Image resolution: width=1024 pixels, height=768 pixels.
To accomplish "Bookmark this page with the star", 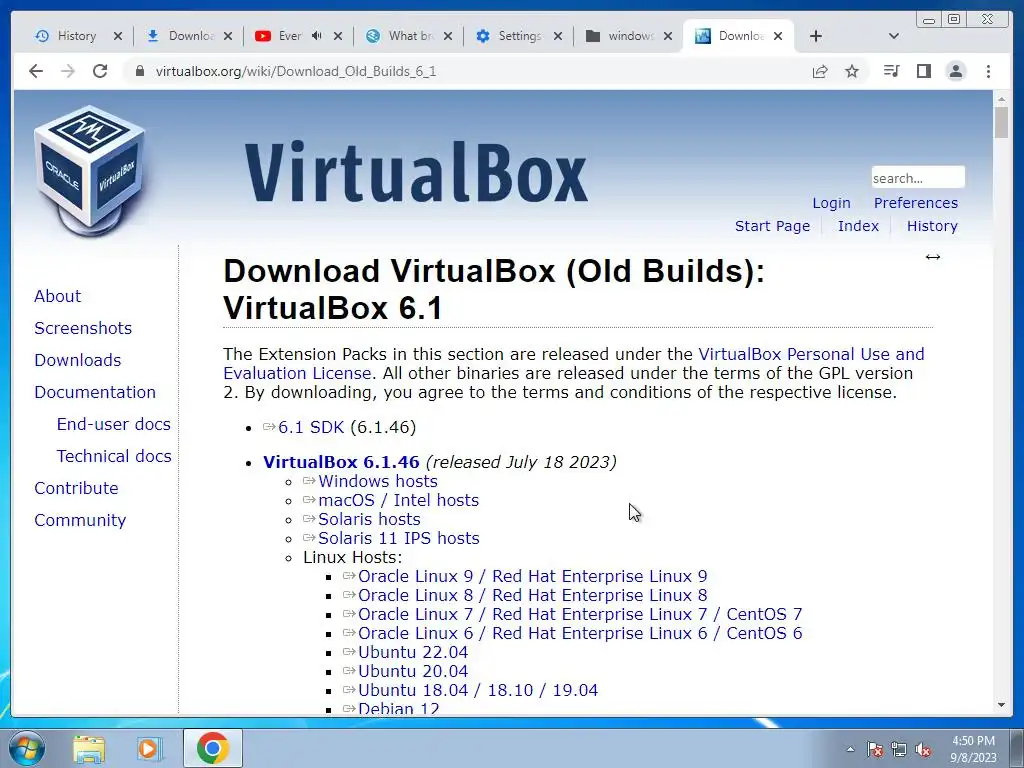I will (x=852, y=71).
